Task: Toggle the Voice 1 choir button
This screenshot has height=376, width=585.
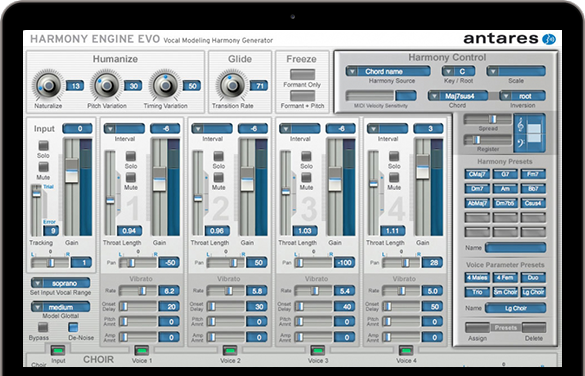Action: [141, 350]
